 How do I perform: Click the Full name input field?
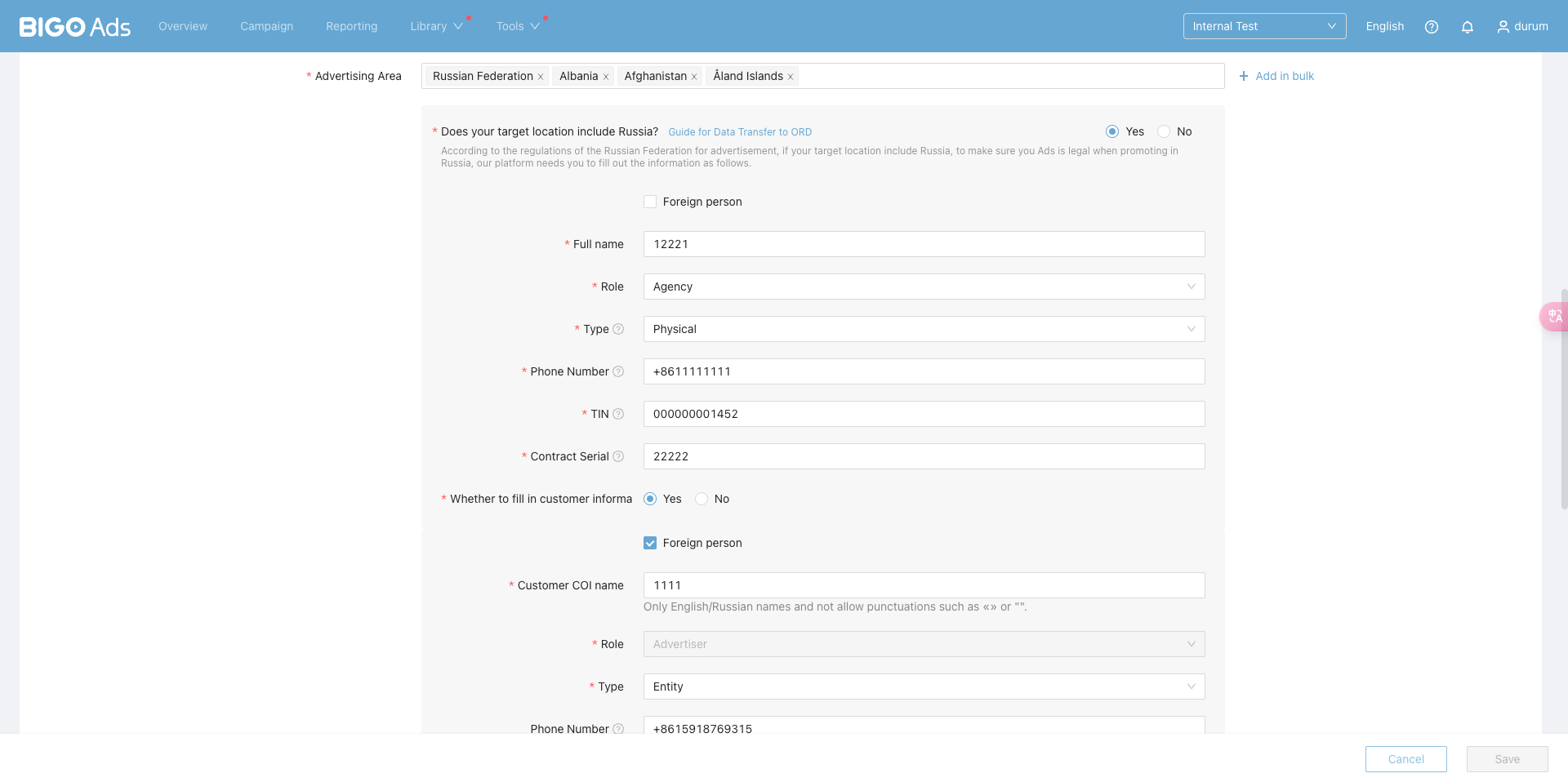coord(923,244)
